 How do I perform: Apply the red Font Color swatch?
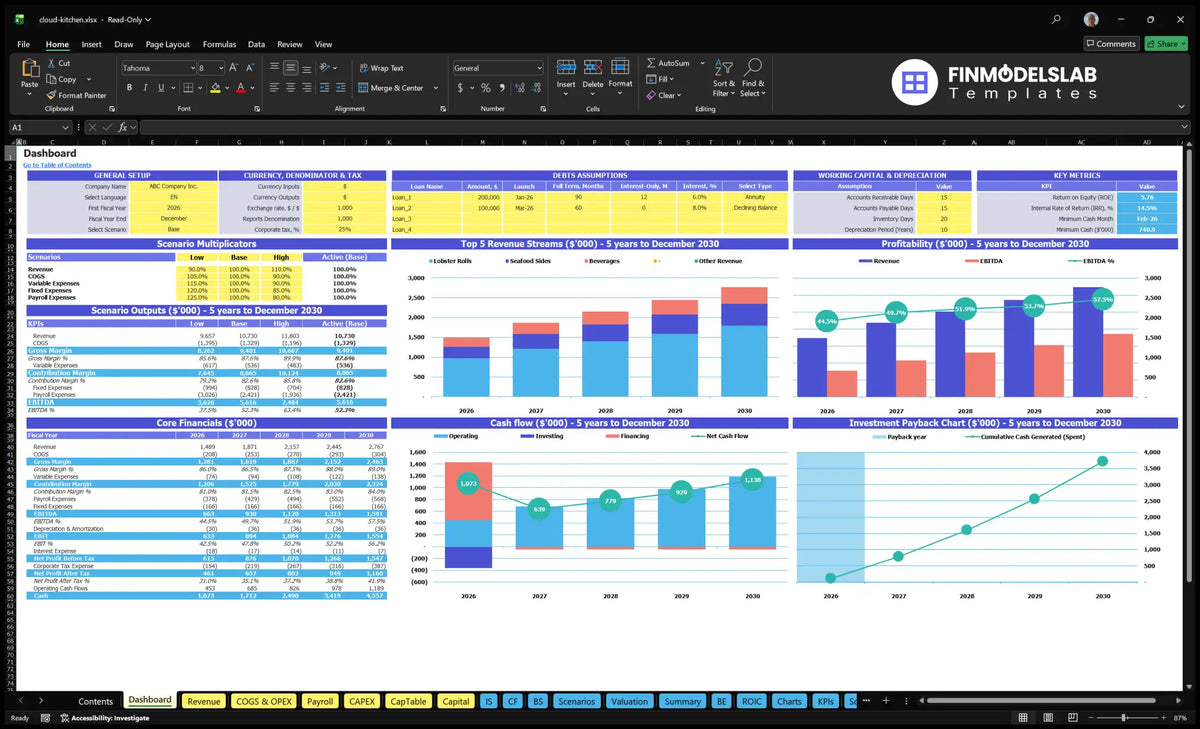[240, 88]
